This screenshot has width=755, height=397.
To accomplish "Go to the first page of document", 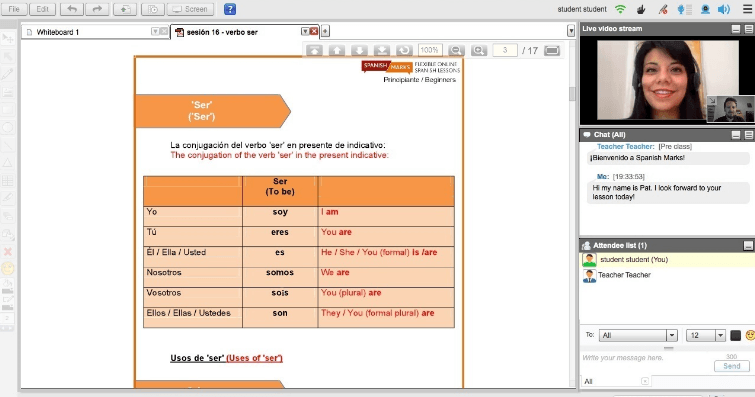I will tap(314, 50).
